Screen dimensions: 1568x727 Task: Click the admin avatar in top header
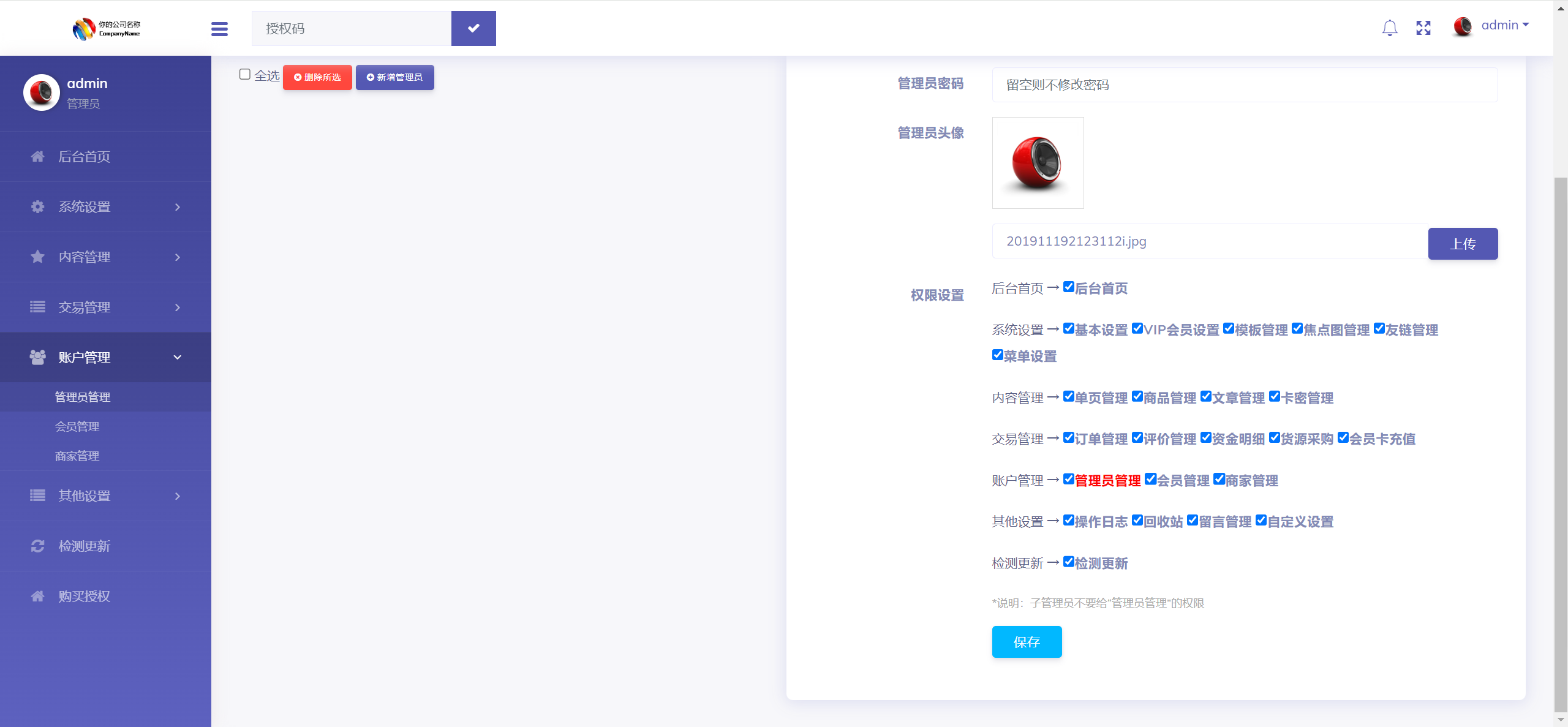click(1463, 26)
